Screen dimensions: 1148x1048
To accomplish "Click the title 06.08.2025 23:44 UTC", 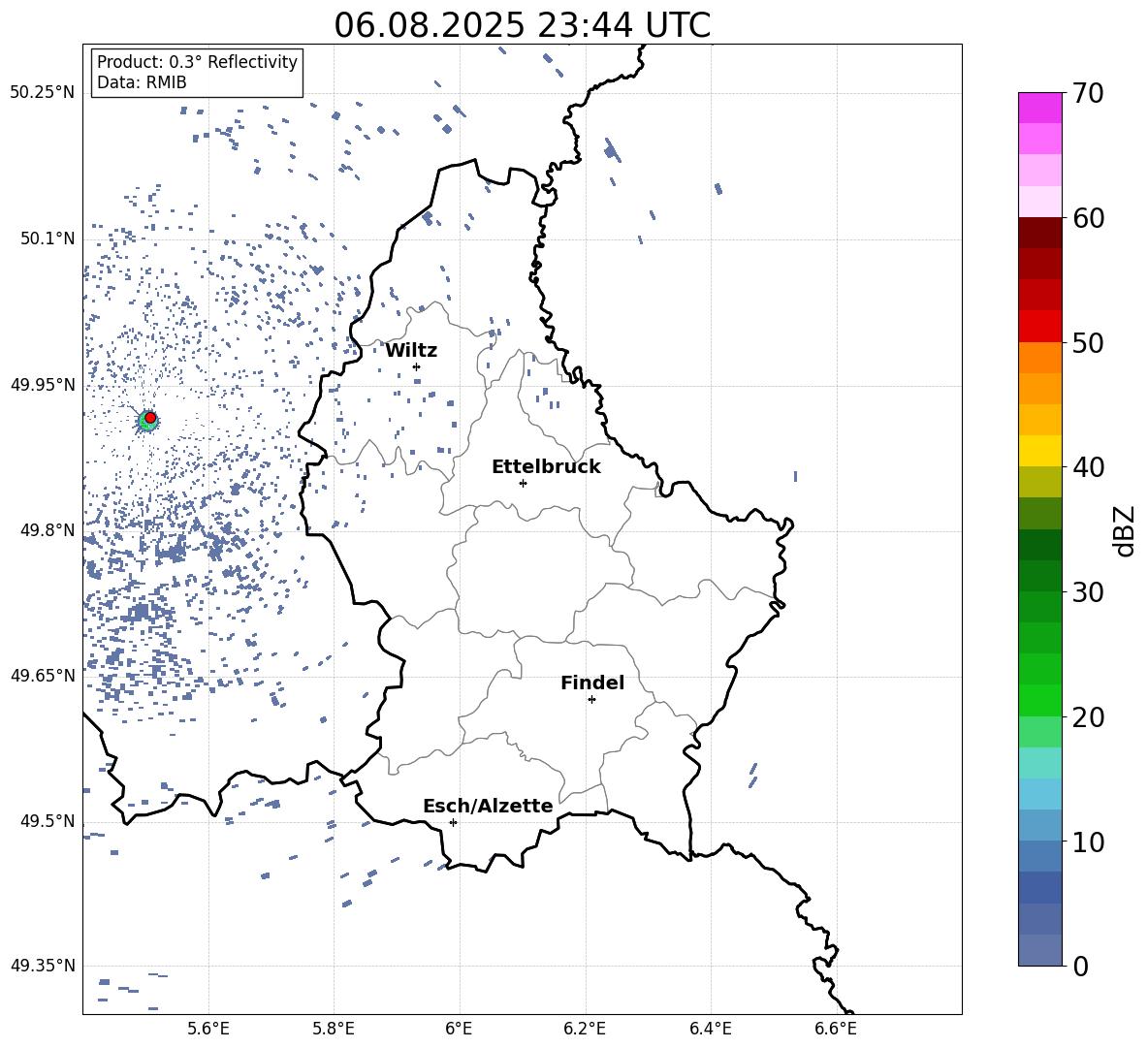I will point(522,25).
